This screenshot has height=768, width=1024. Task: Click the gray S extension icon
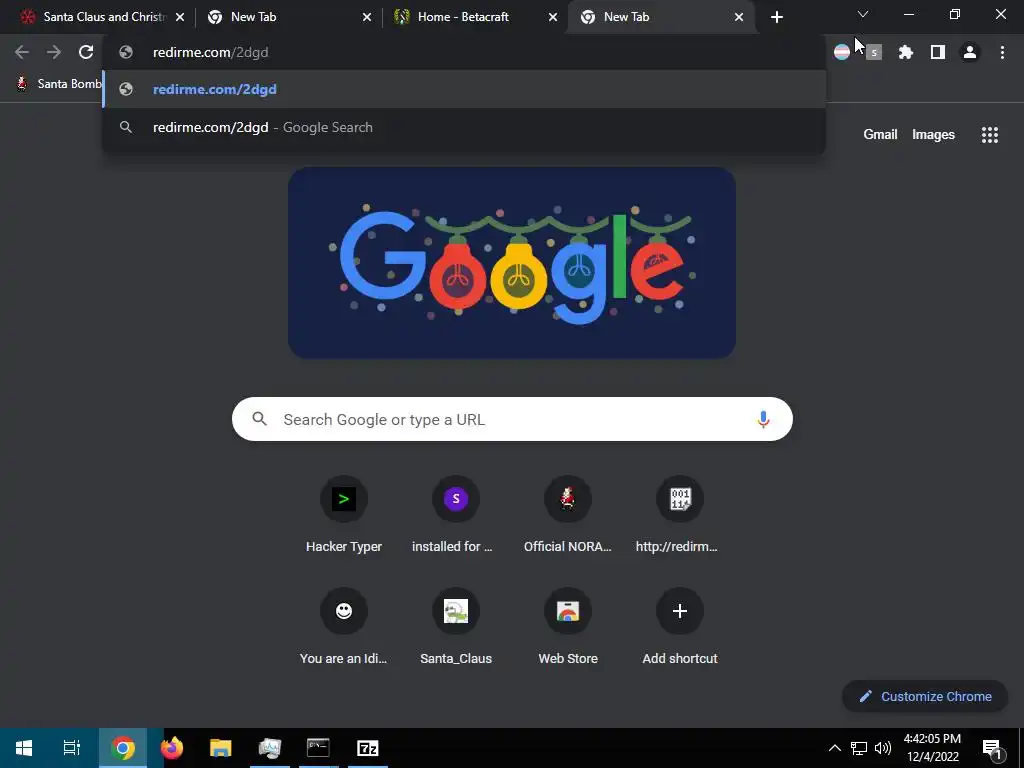pyautogui.click(x=874, y=52)
